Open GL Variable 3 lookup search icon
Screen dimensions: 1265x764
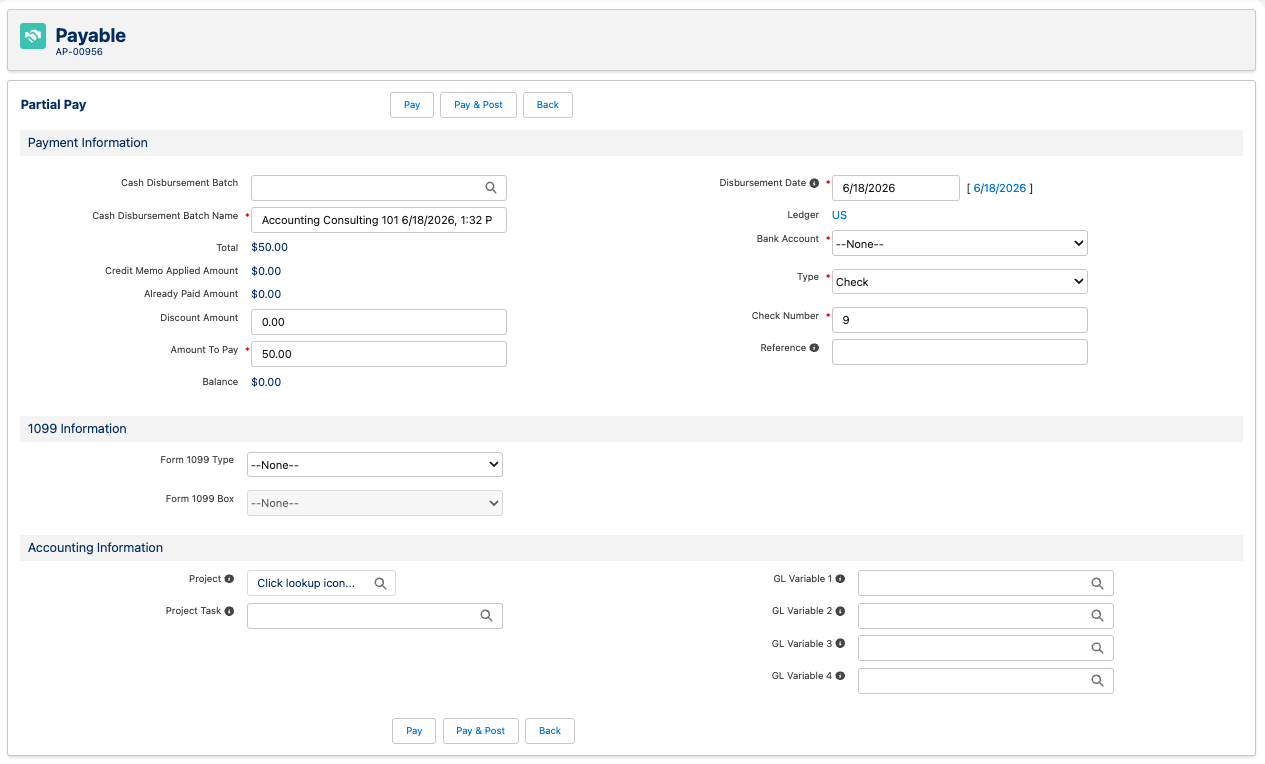[1097, 648]
